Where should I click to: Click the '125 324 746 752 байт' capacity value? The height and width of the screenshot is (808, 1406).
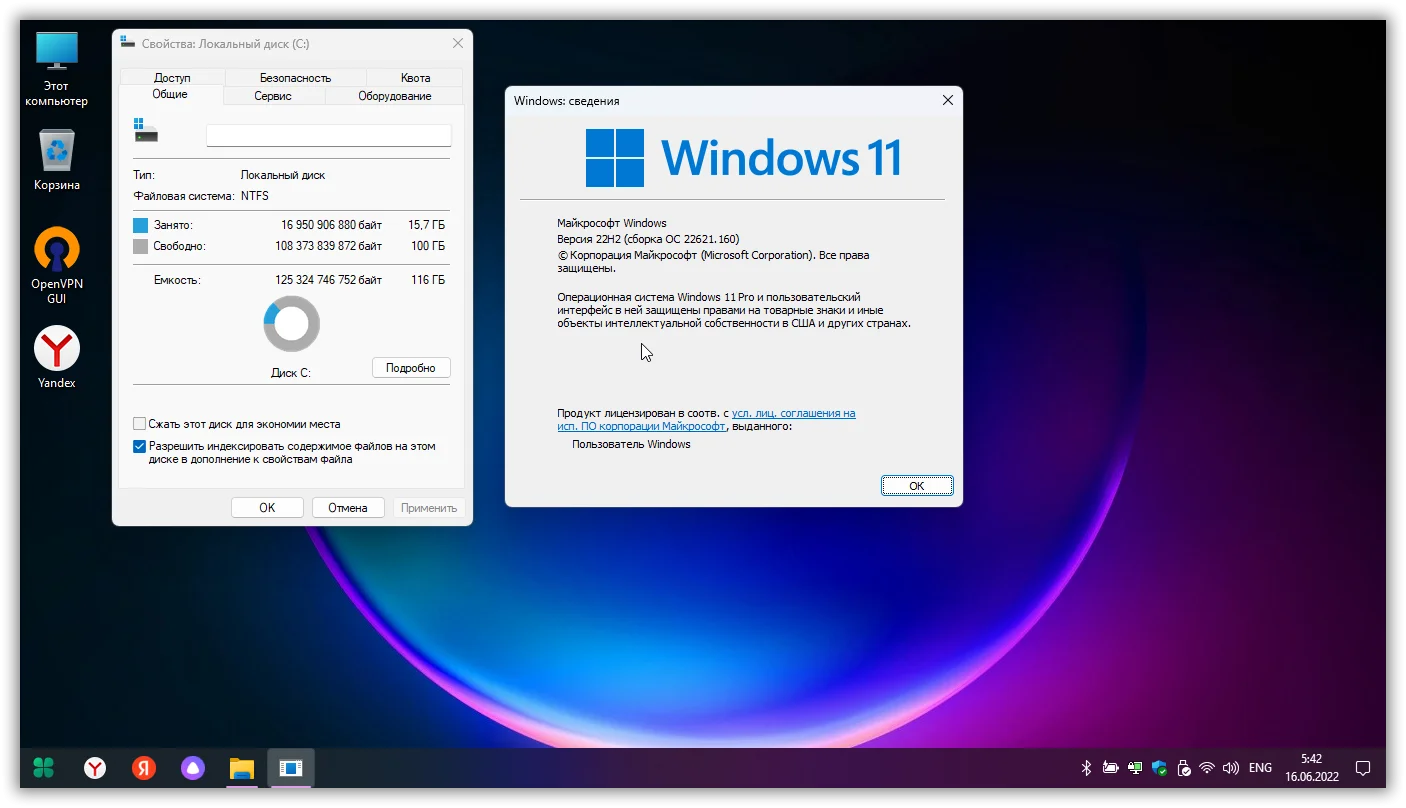(328, 280)
